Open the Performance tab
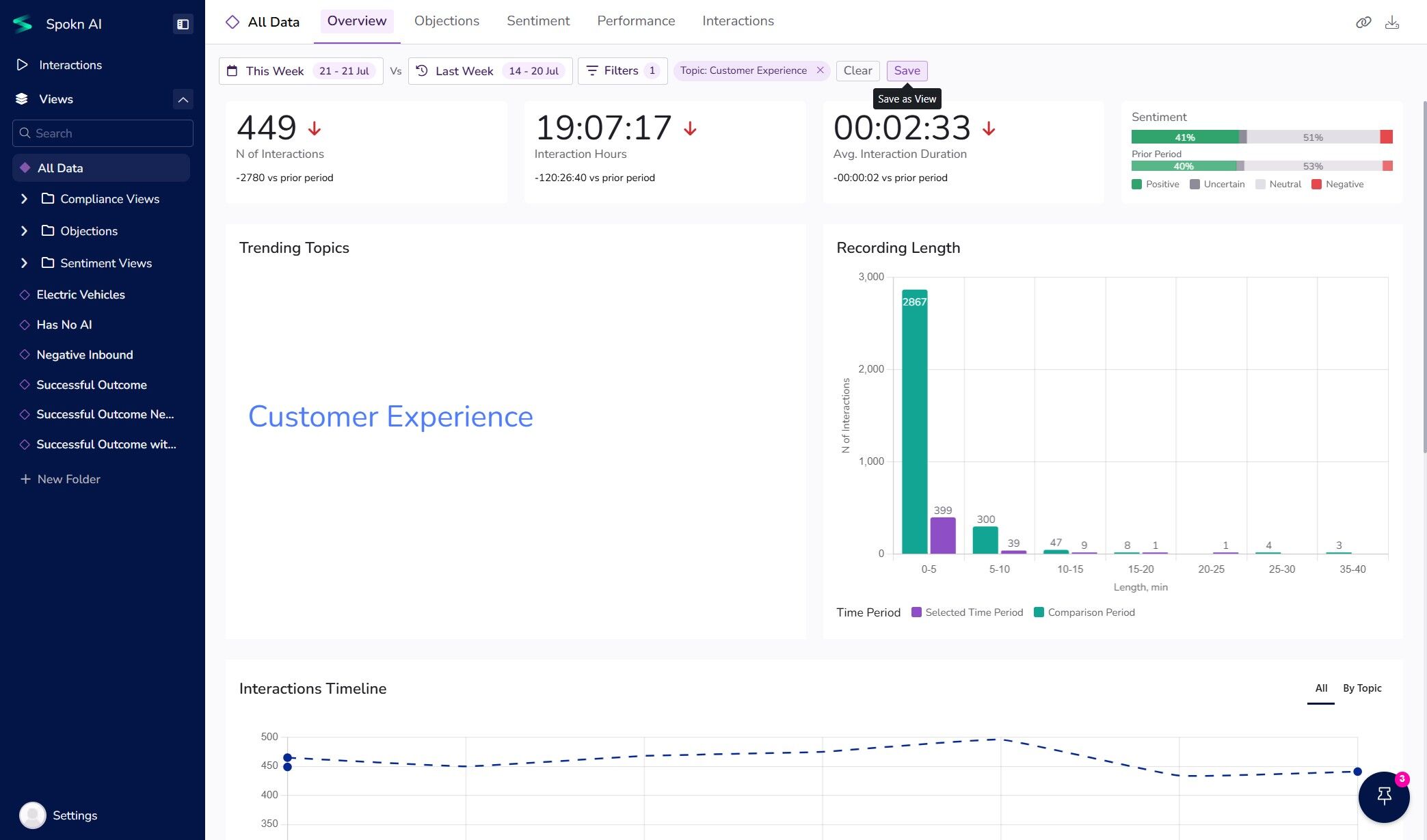This screenshot has width=1427, height=840. tap(635, 21)
